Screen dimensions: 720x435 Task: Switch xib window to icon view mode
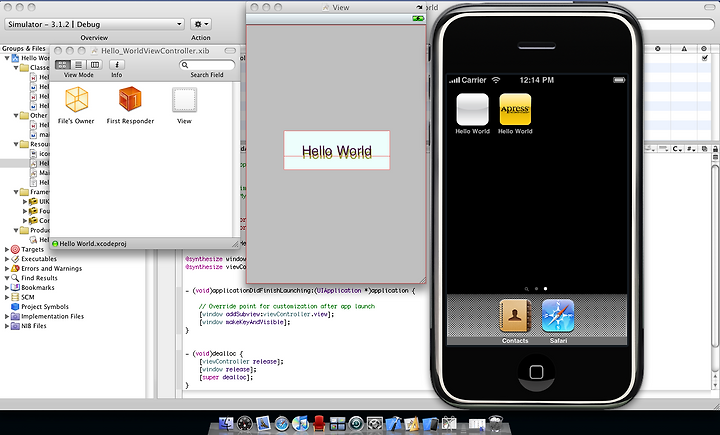click(63, 65)
